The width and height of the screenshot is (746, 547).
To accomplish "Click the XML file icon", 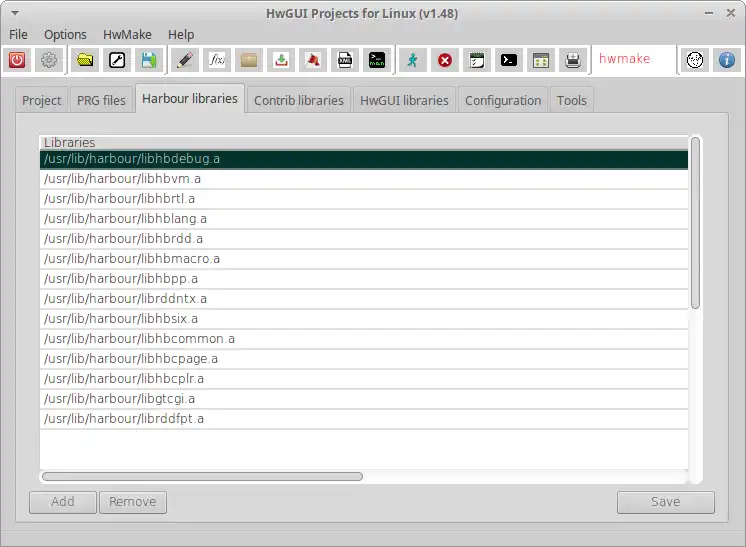I will pos(345,60).
